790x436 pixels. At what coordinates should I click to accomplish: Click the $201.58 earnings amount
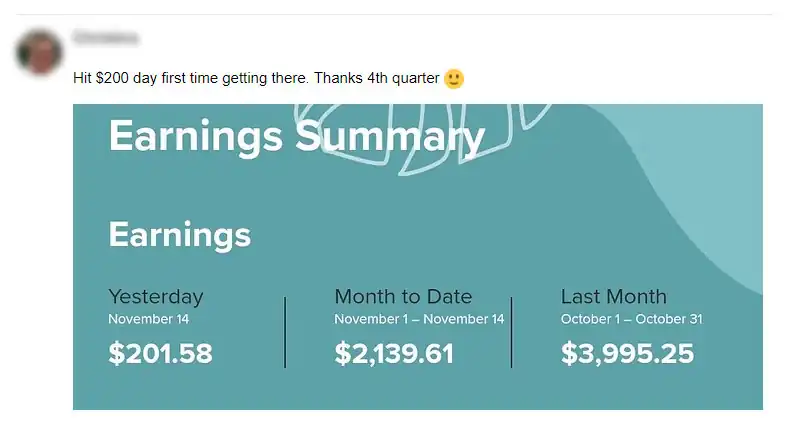tap(160, 353)
